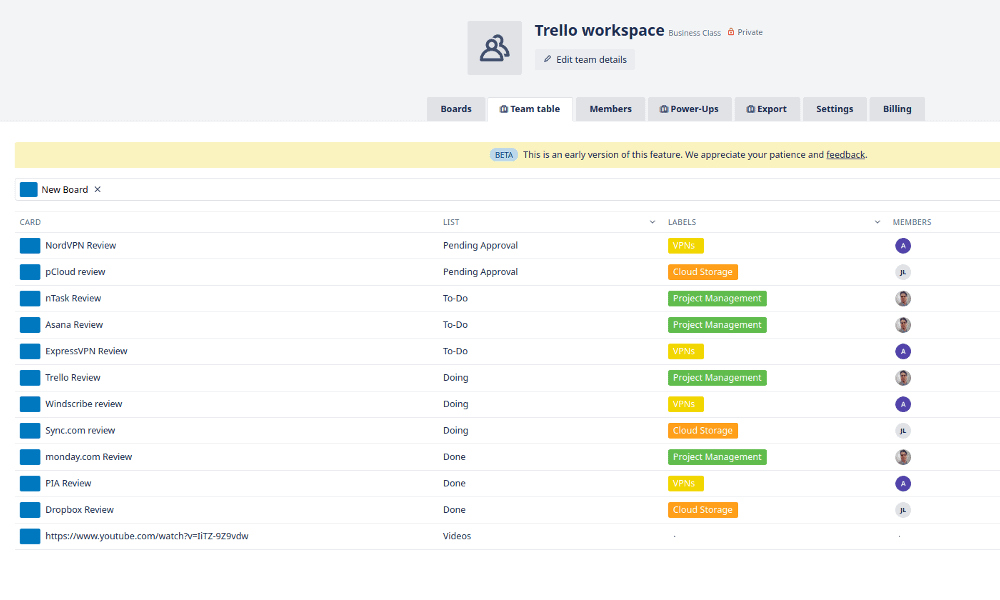Screen dimensions: 1000x600
Task: Open the LABELS column filter dropdown
Action: click(877, 222)
